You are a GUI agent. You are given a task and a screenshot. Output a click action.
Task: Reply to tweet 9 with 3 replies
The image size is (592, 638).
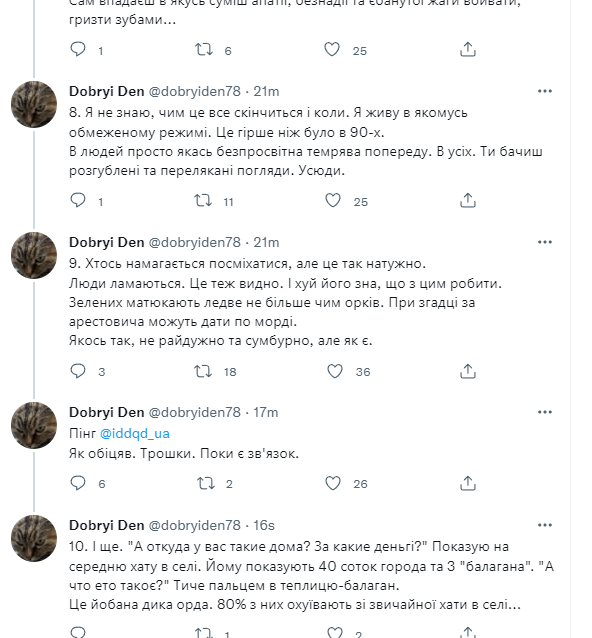point(78,371)
